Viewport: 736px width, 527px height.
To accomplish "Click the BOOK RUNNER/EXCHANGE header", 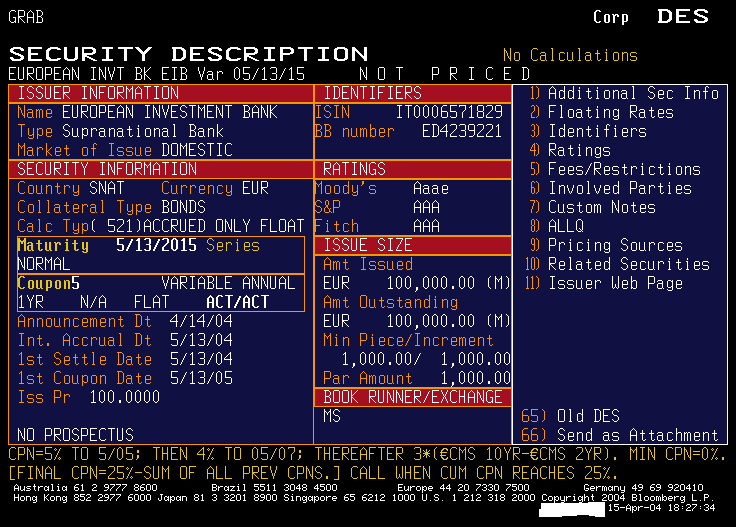I will coord(413,397).
